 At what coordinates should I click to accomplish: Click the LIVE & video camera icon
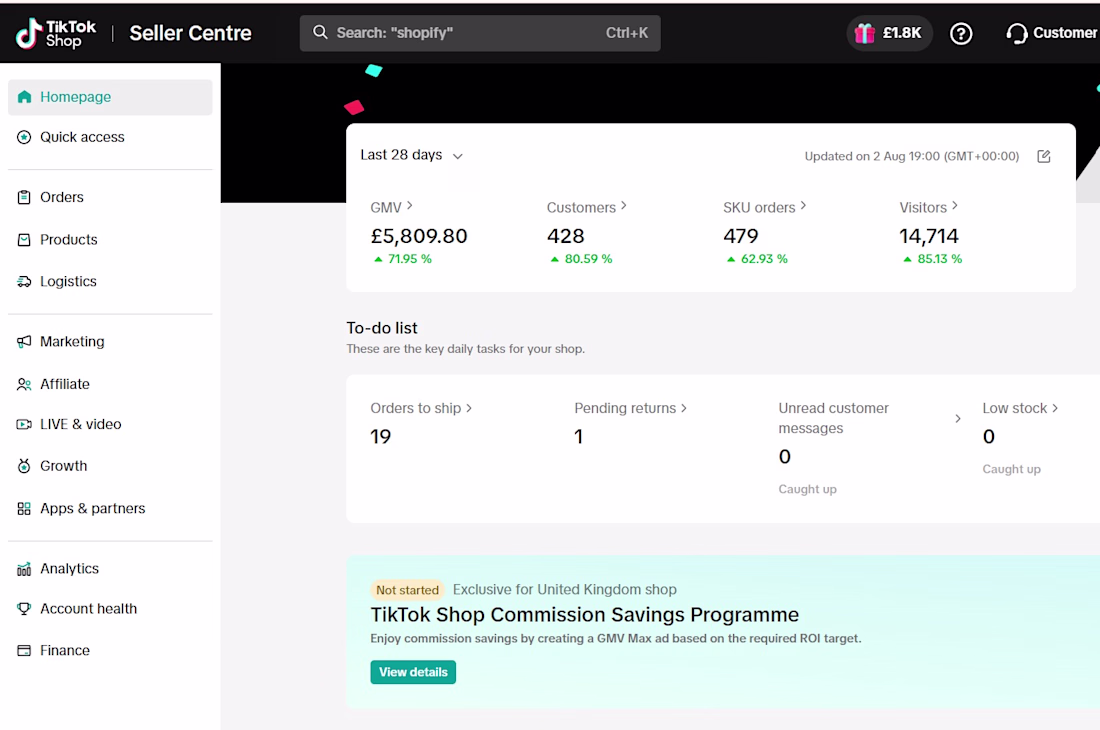24,424
